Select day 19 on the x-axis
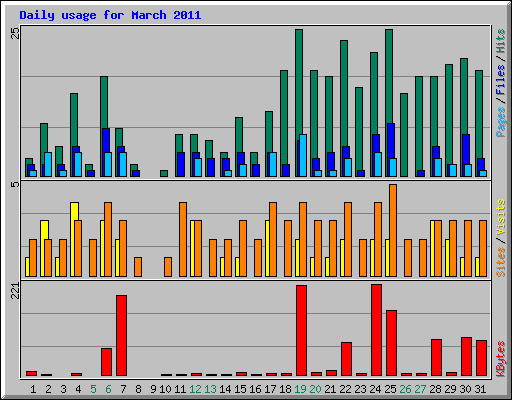The height and width of the screenshot is (400, 512). (300, 389)
